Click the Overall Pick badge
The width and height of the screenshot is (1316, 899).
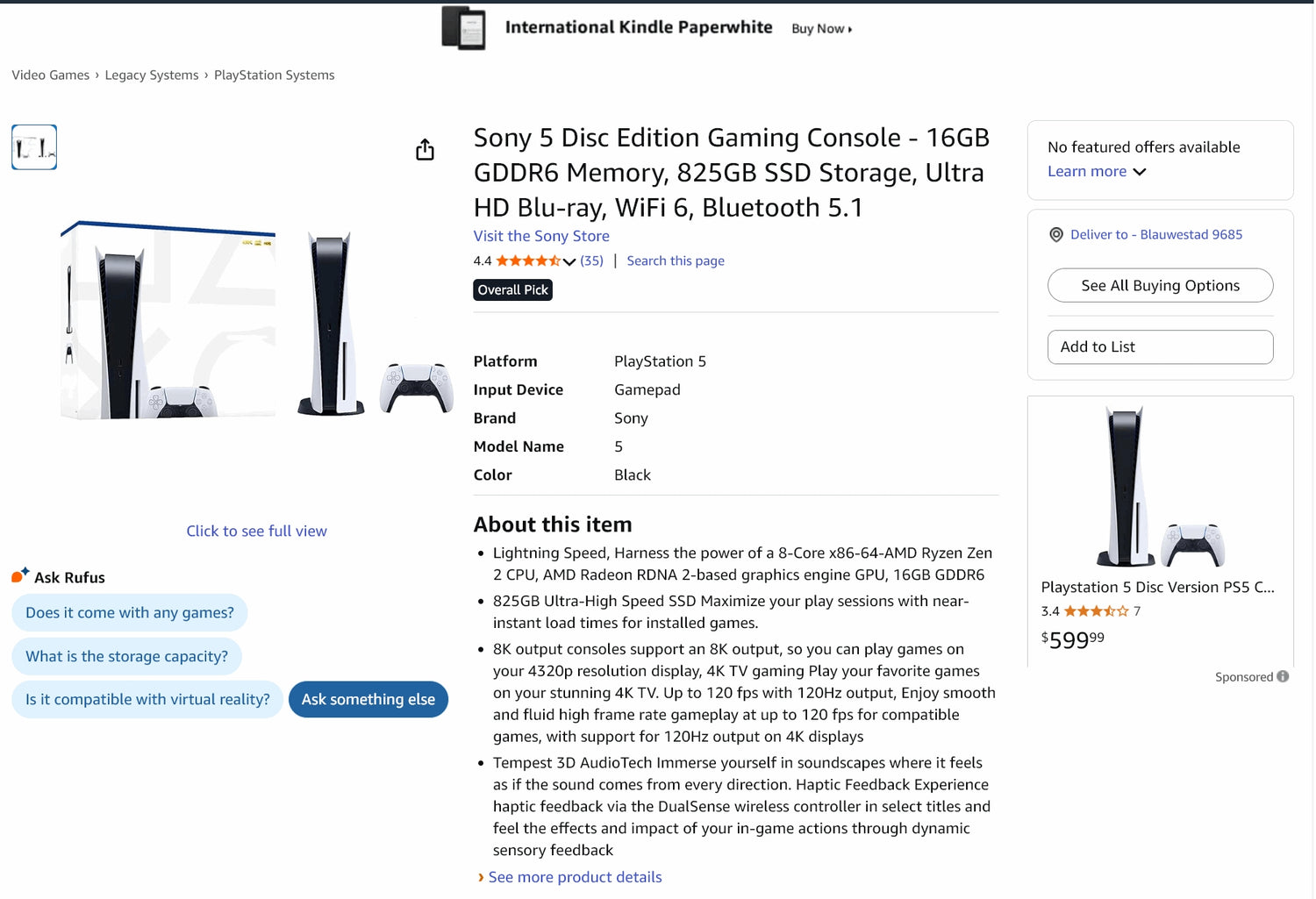point(512,289)
